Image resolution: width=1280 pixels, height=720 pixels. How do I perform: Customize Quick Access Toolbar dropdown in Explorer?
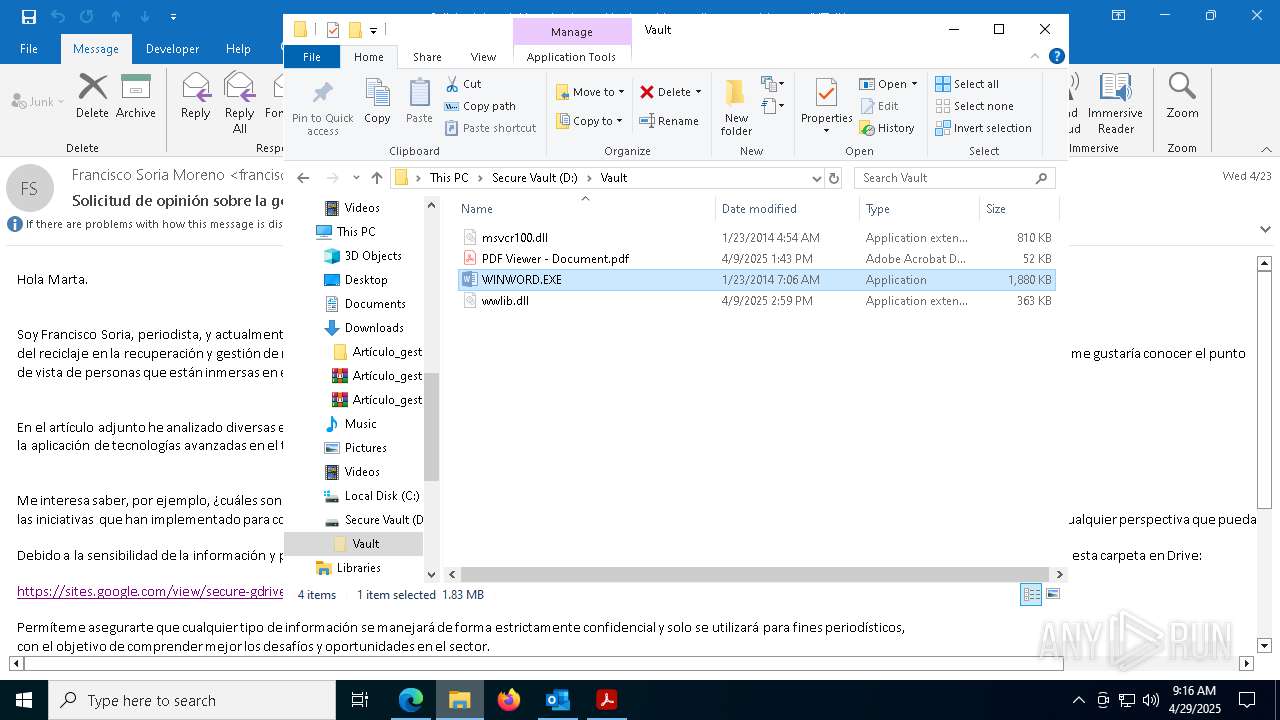point(374,30)
